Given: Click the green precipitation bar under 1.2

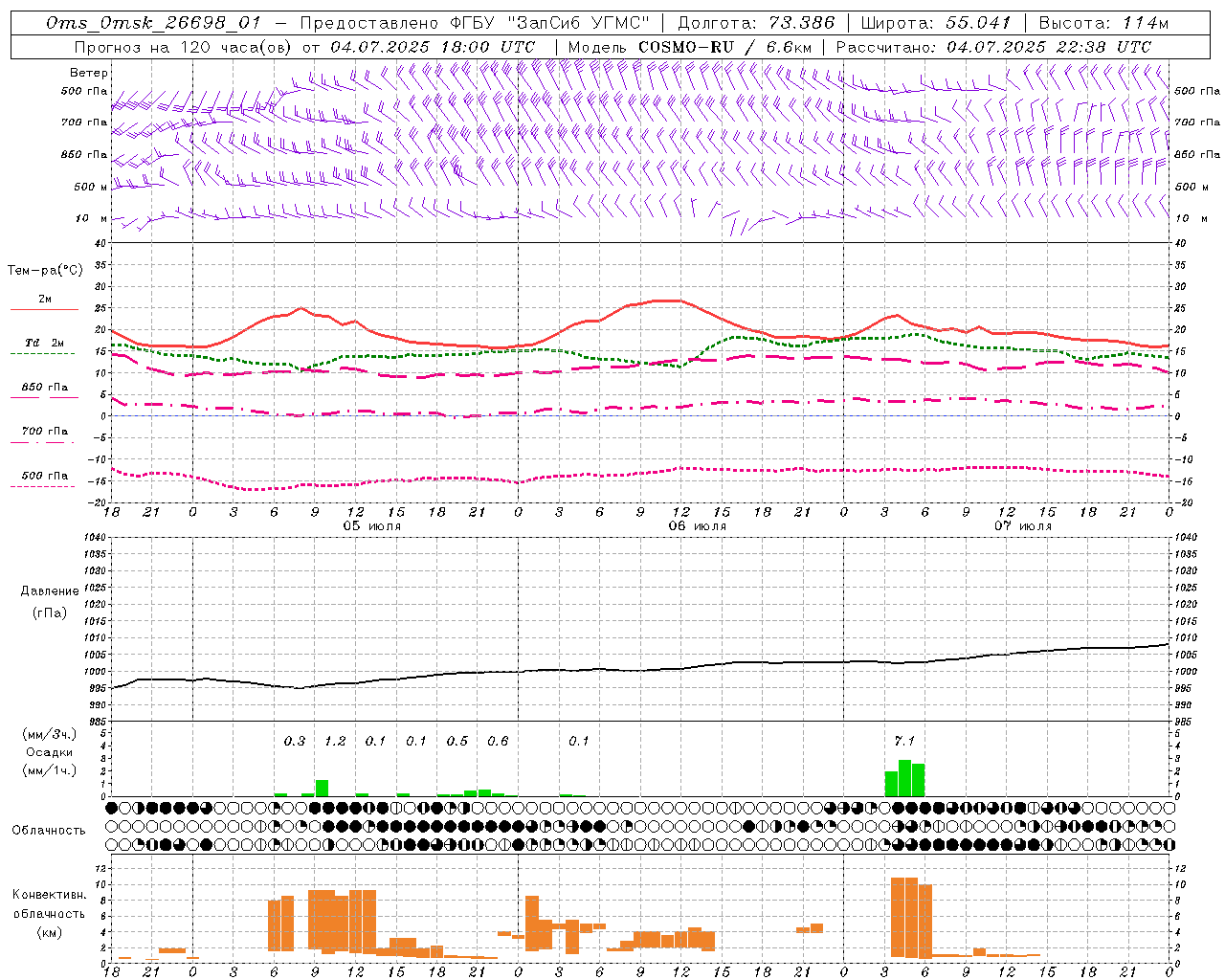Looking at the screenshot, I should [322, 788].
